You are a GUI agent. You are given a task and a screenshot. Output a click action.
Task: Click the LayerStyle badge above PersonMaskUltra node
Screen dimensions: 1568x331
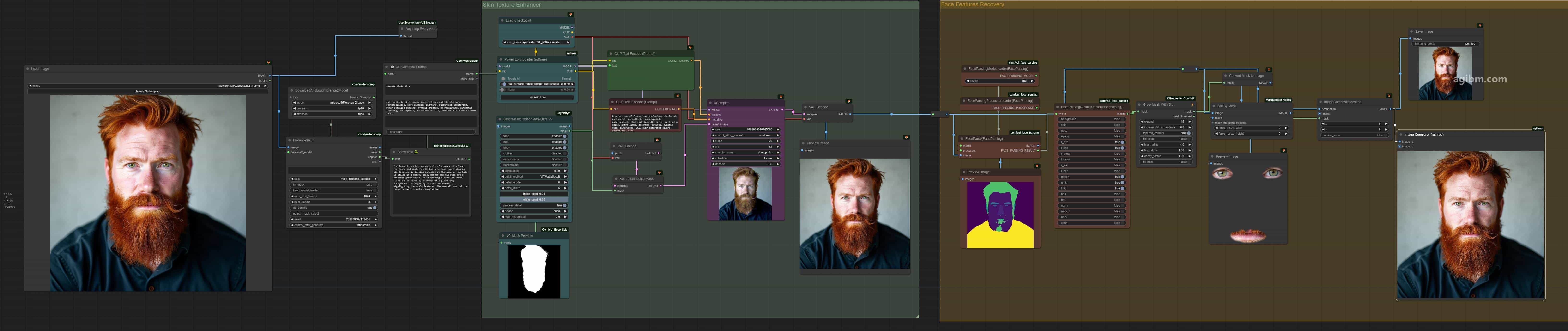pyautogui.click(x=564, y=113)
